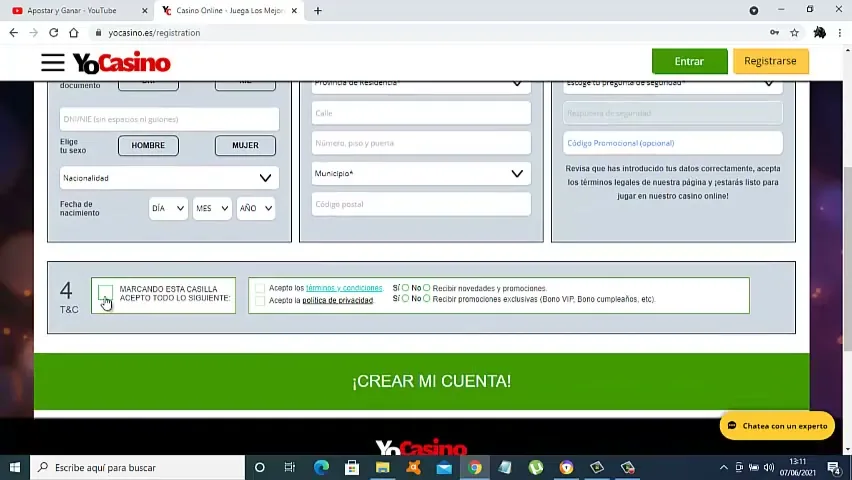Check 'Acepto la política de privacidad' box
Image resolution: width=852 pixels, height=480 pixels.
click(260, 300)
